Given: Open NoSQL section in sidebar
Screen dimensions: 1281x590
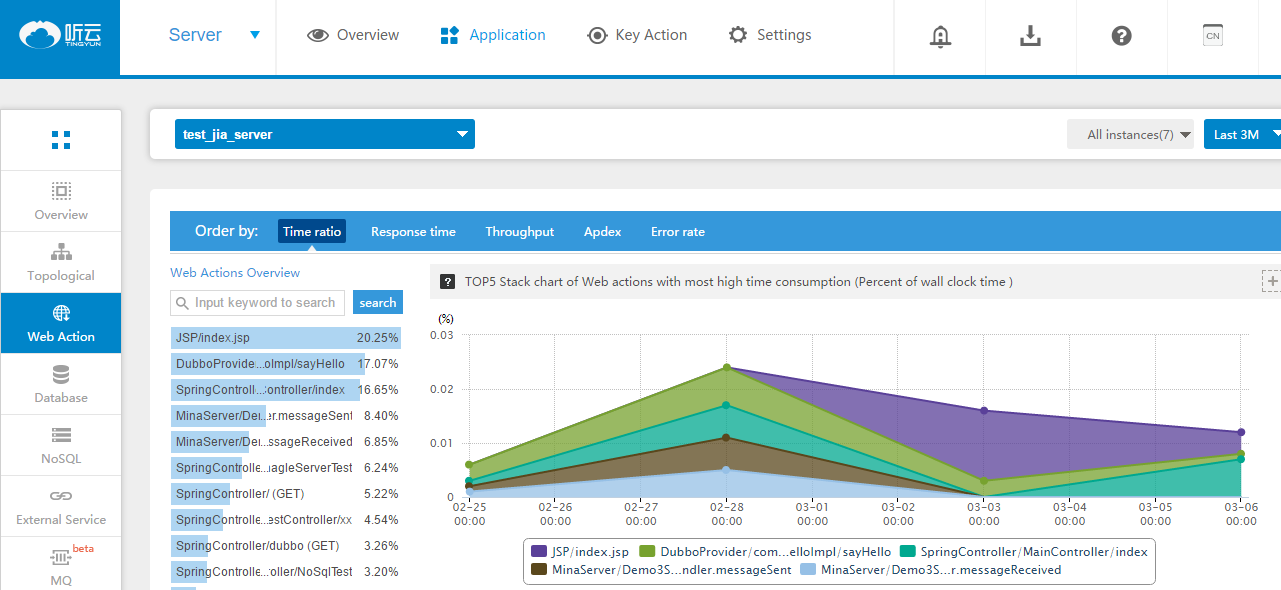Looking at the screenshot, I should click(61, 445).
